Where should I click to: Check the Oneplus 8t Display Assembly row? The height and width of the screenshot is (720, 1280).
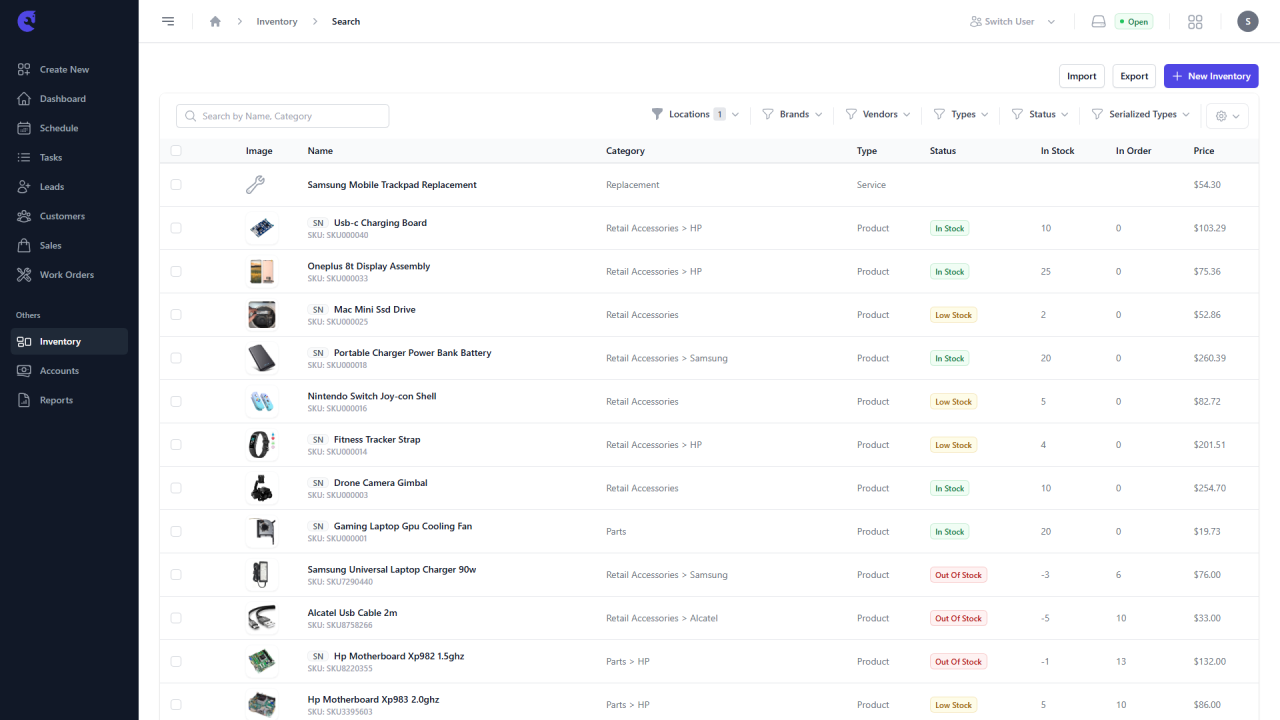(x=176, y=271)
